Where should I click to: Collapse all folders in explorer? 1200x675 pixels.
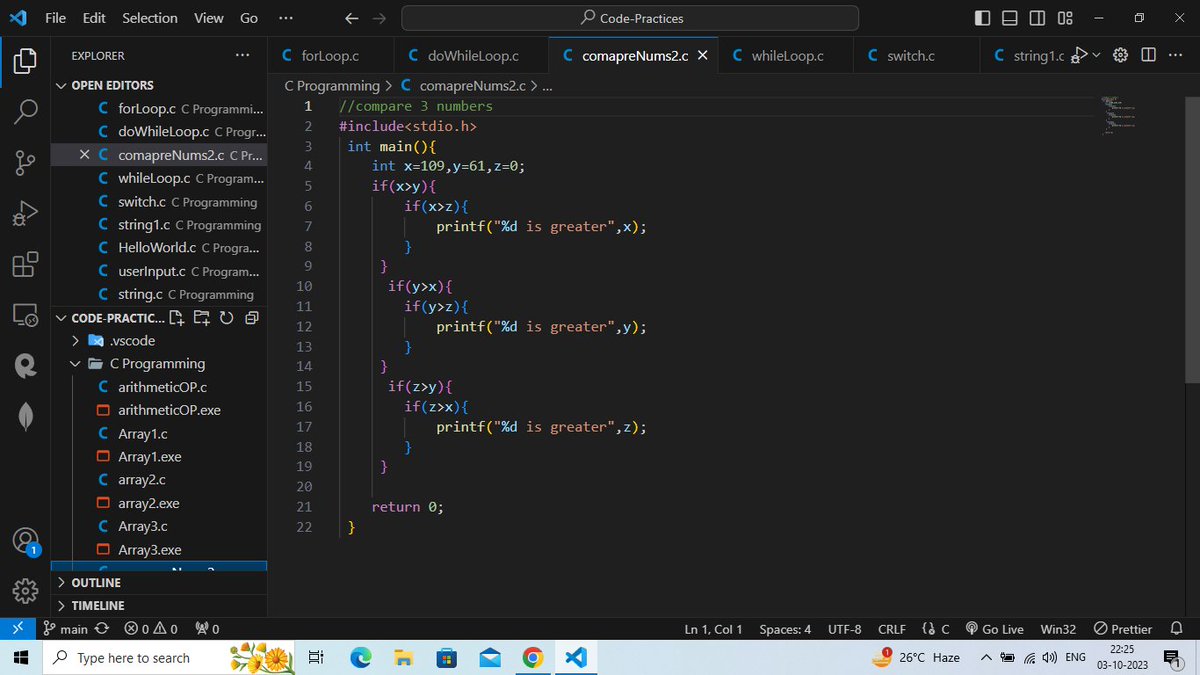coord(251,318)
